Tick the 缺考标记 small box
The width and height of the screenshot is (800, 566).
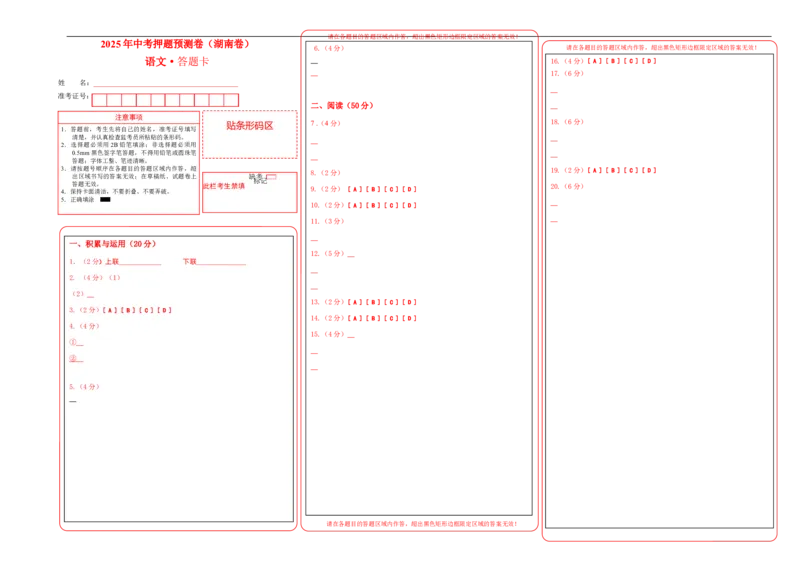click(271, 177)
